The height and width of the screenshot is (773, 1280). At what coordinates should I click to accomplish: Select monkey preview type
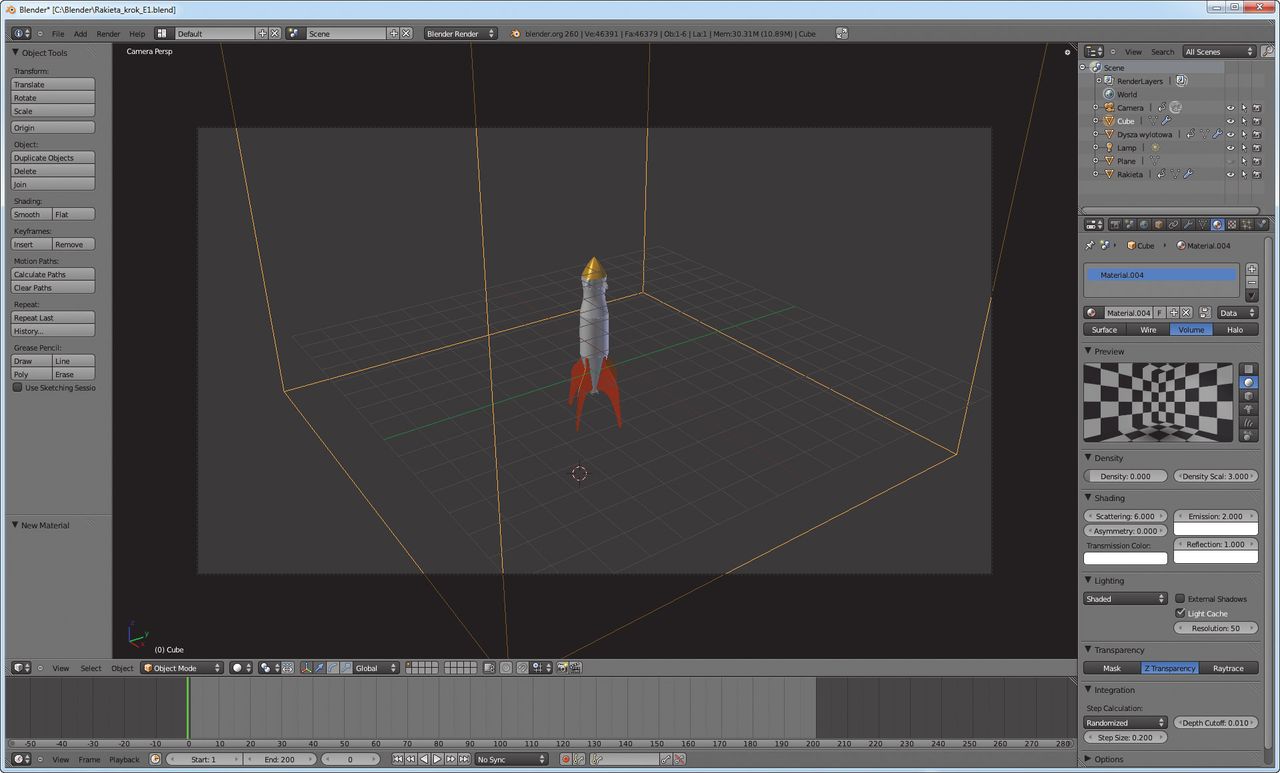(1248, 409)
